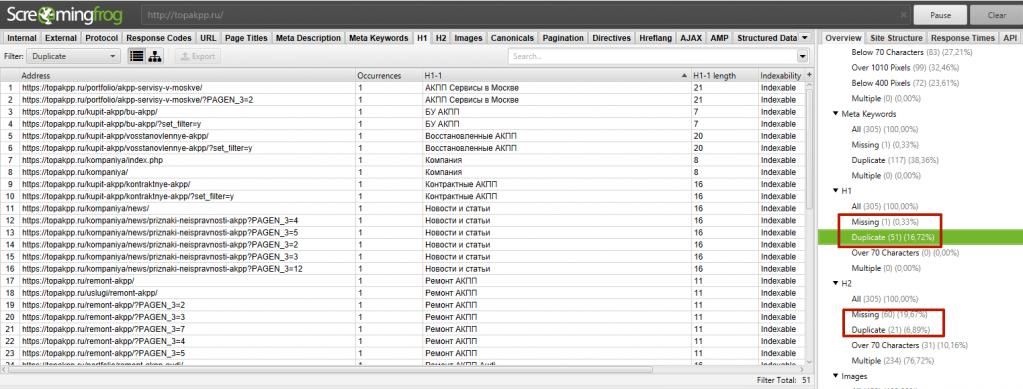Click the Search input box
The width and height of the screenshot is (1023, 389).
click(652, 56)
